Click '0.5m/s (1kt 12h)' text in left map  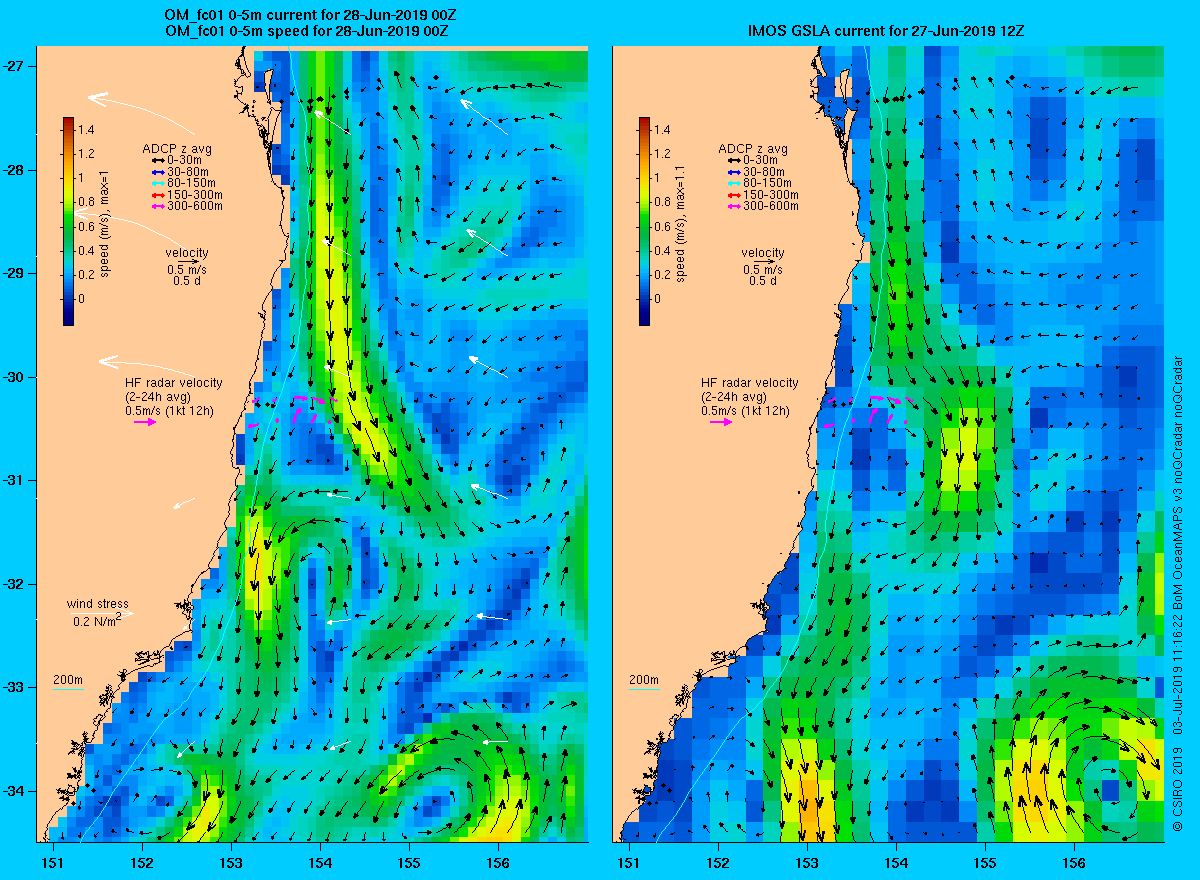(169, 411)
